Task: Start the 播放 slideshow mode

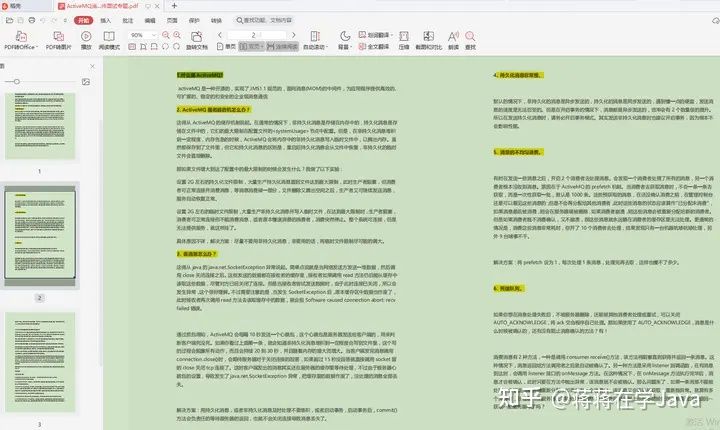Action: tap(86, 40)
